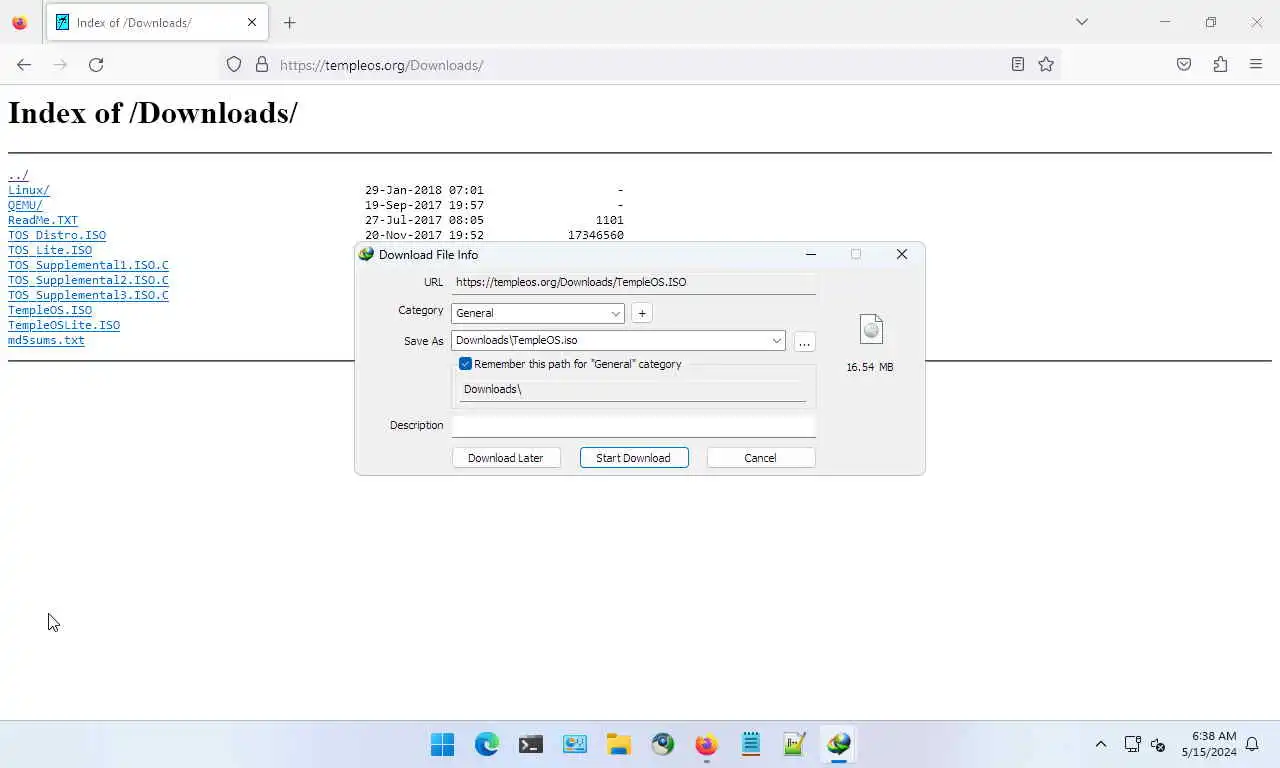Open the volume muted tray icon
Image resolution: width=1280 pixels, height=768 pixels.
click(x=1158, y=744)
